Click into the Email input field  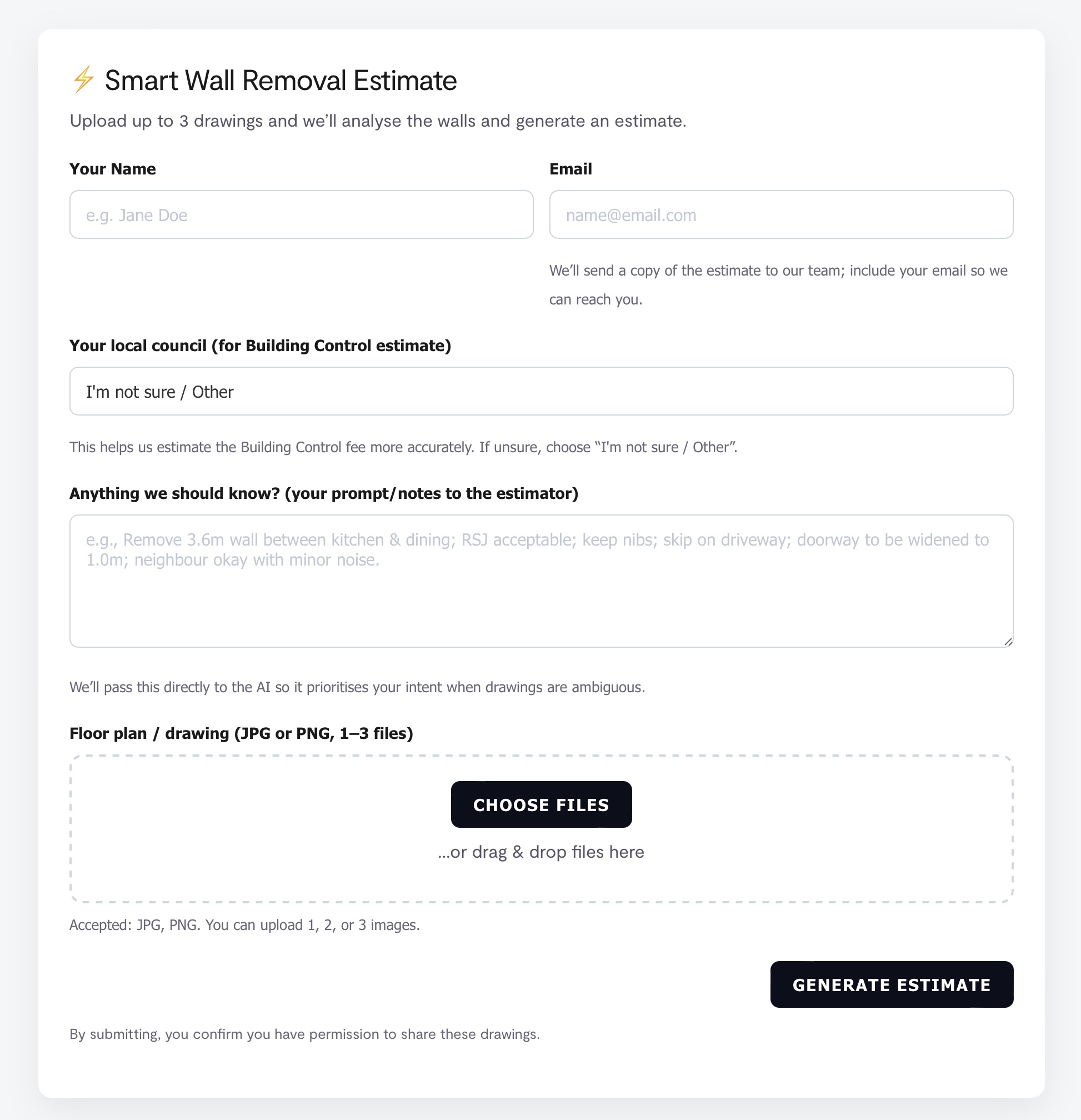(x=780, y=215)
